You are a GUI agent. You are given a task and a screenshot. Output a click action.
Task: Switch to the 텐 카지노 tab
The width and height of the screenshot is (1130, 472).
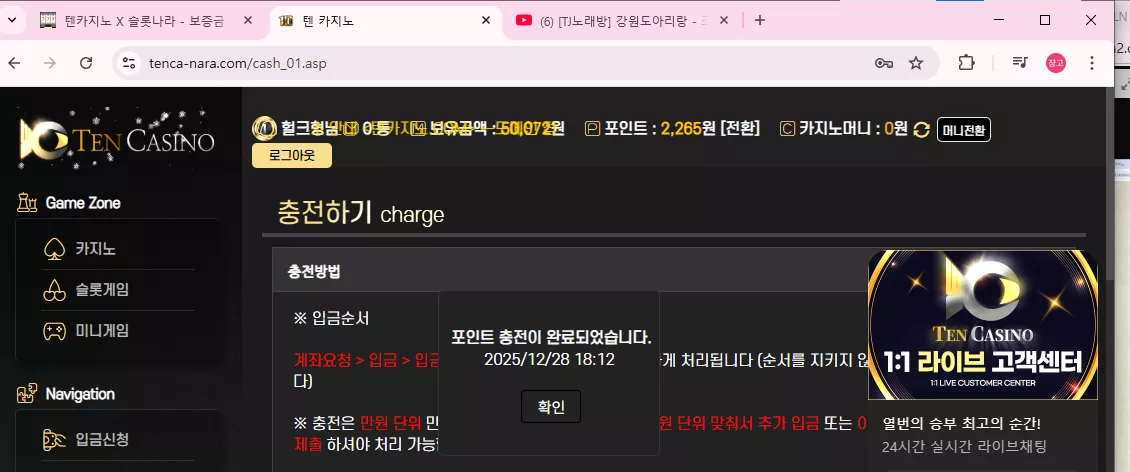[x=386, y=21]
